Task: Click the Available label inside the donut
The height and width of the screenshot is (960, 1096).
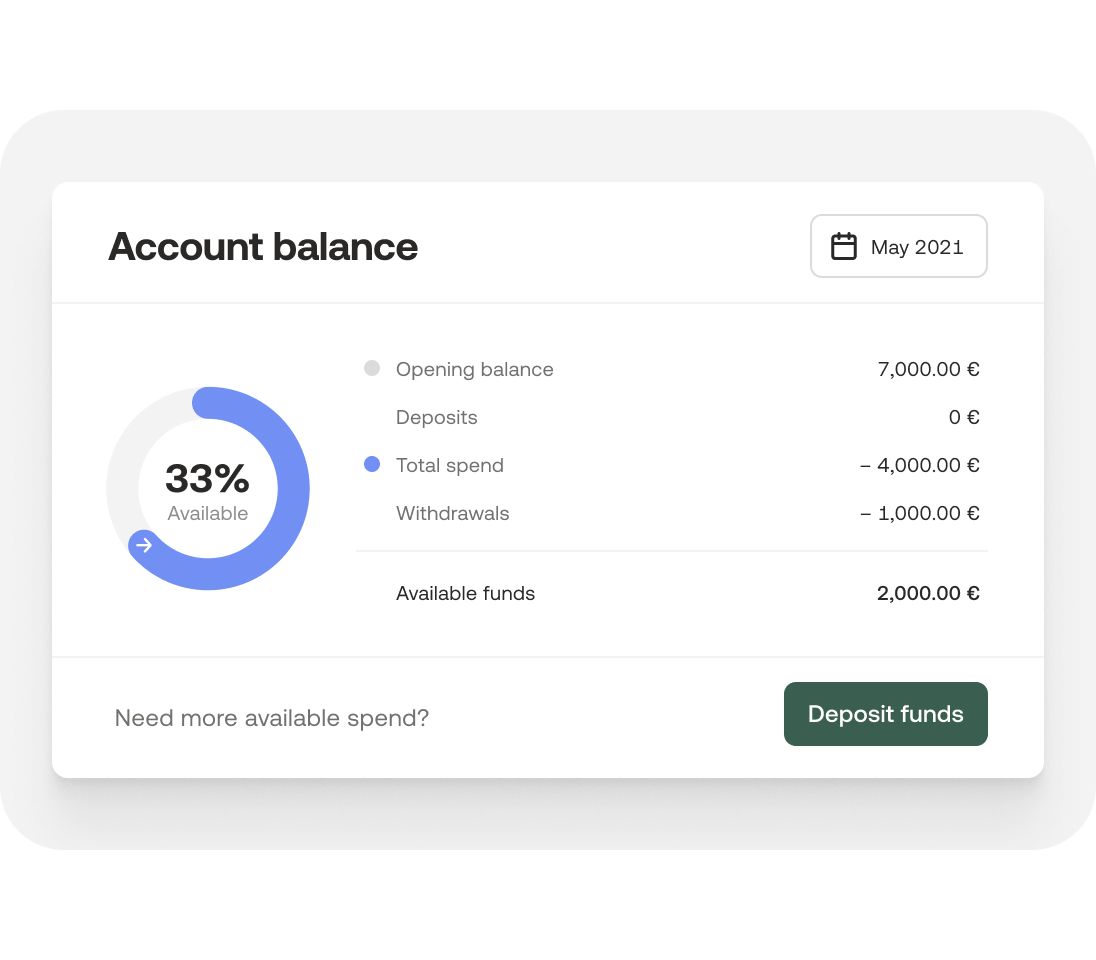Action: click(x=207, y=512)
